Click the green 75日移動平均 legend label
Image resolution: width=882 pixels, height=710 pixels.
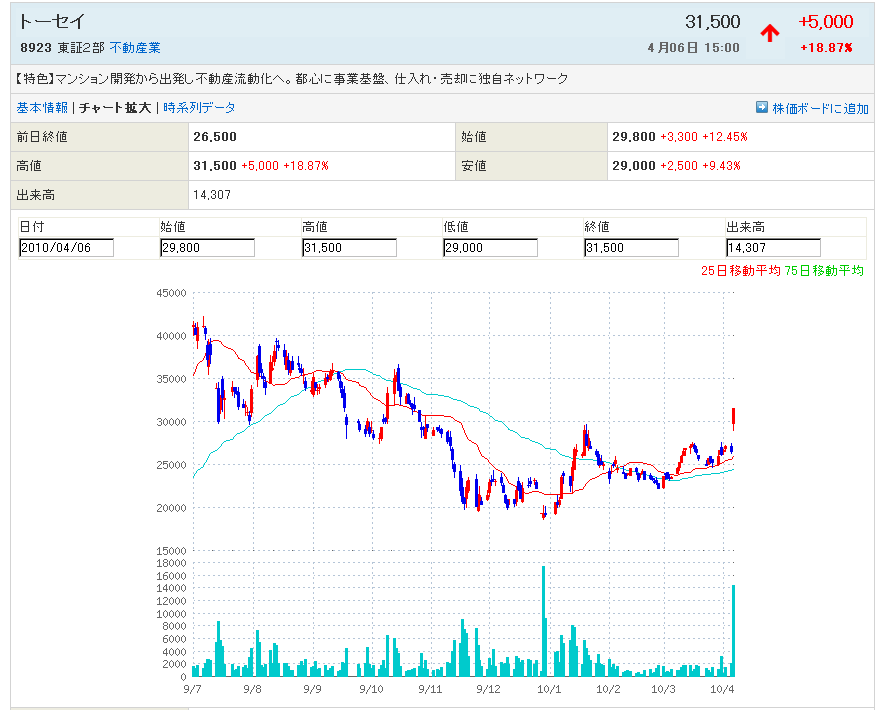(825, 270)
